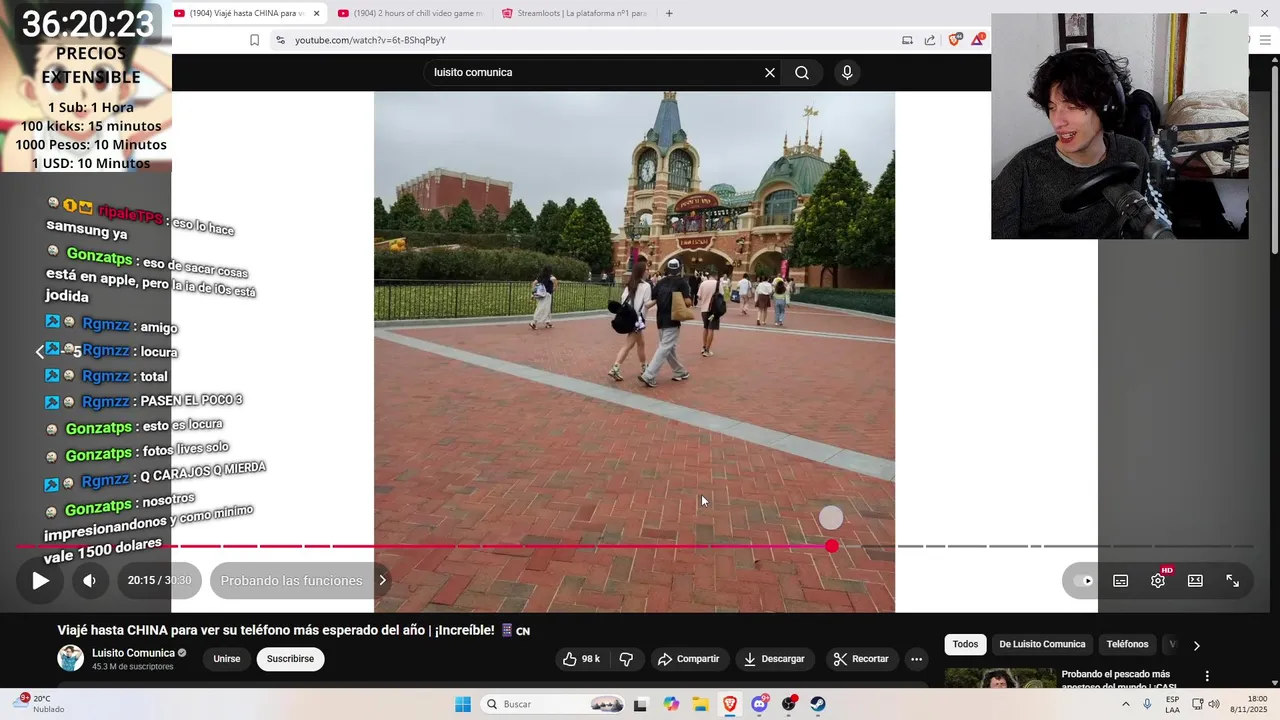Toggle subtitles on the player
Viewport: 1280px width, 720px height.
click(1121, 581)
